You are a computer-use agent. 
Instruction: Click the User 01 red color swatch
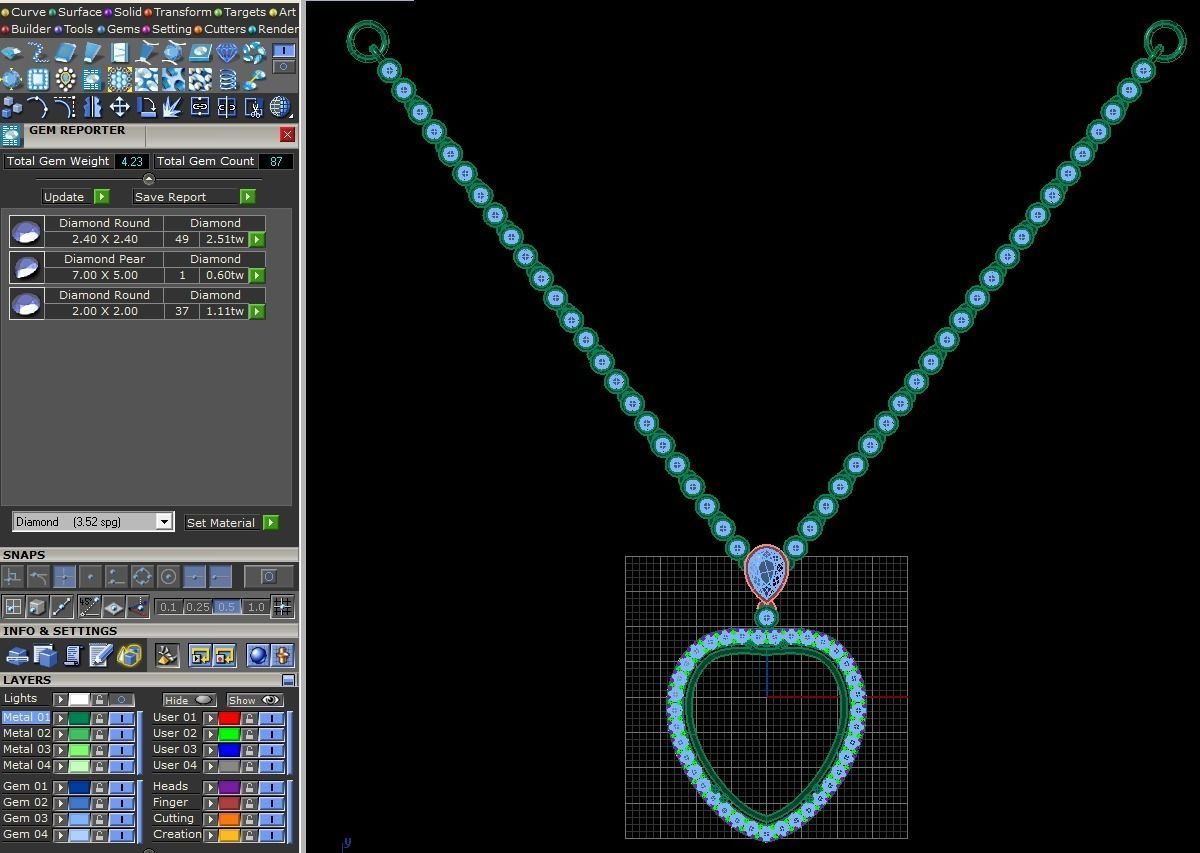tap(229, 718)
